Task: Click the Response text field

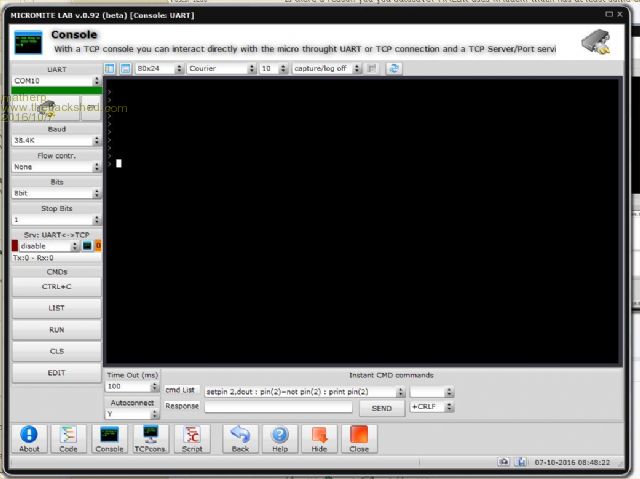Action: 278,407
